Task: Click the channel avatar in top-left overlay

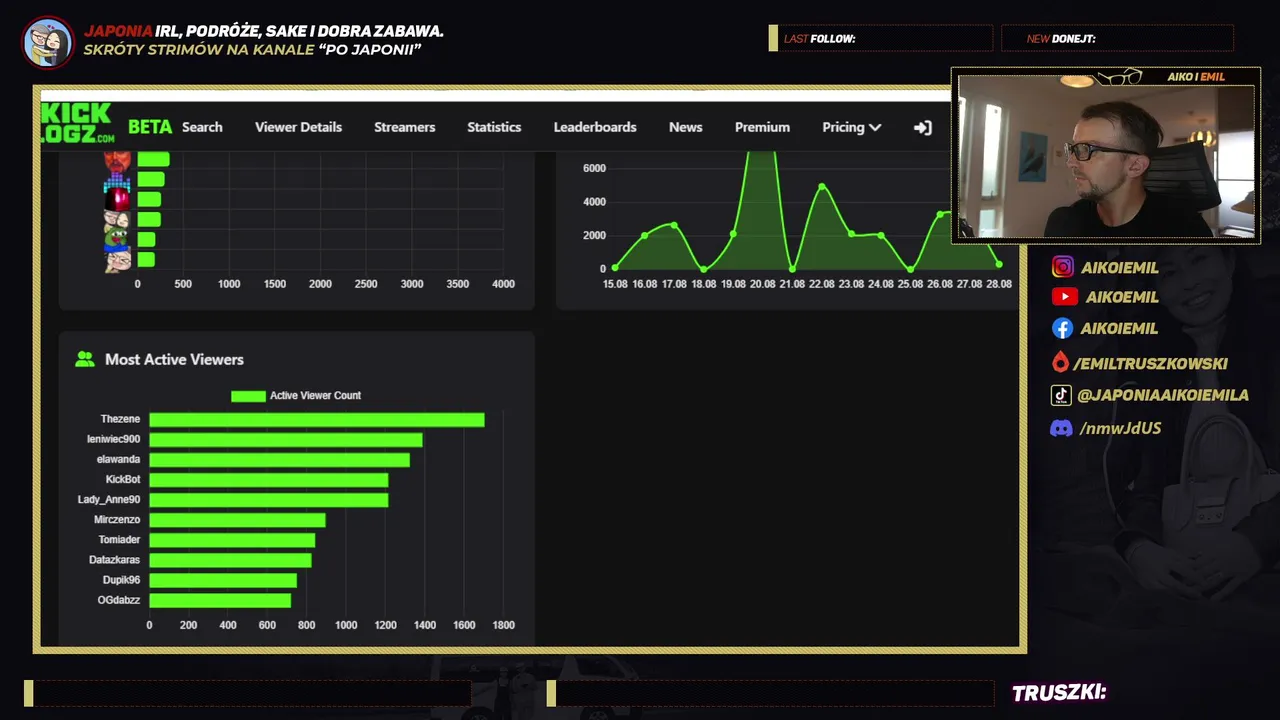Action: click(48, 42)
